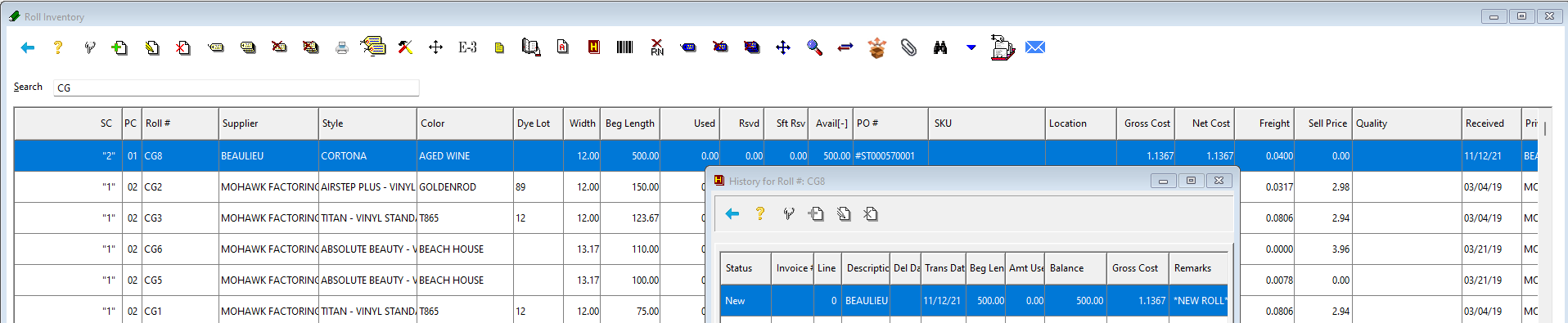The image size is (1568, 323).
Task: Click the blue four-way arrows icon
Action: pyautogui.click(x=783, y=48)
